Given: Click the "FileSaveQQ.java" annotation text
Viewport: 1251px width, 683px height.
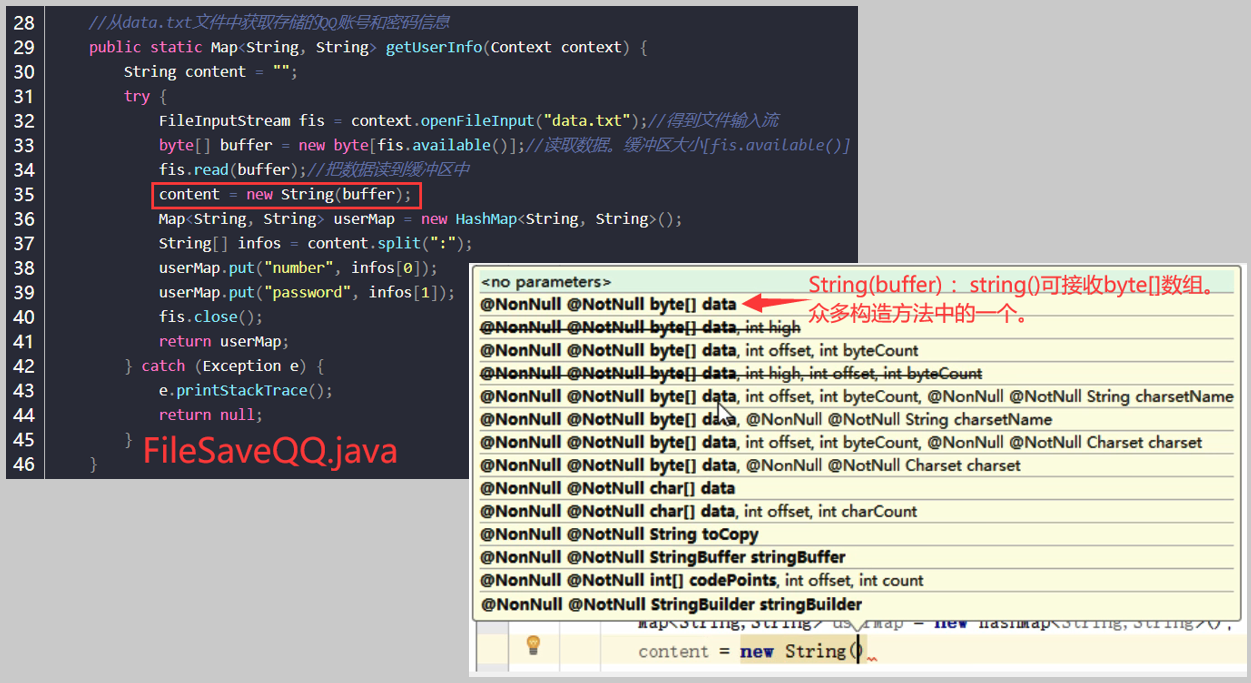Looking at the screenshot, I should (x=270, y=451).
